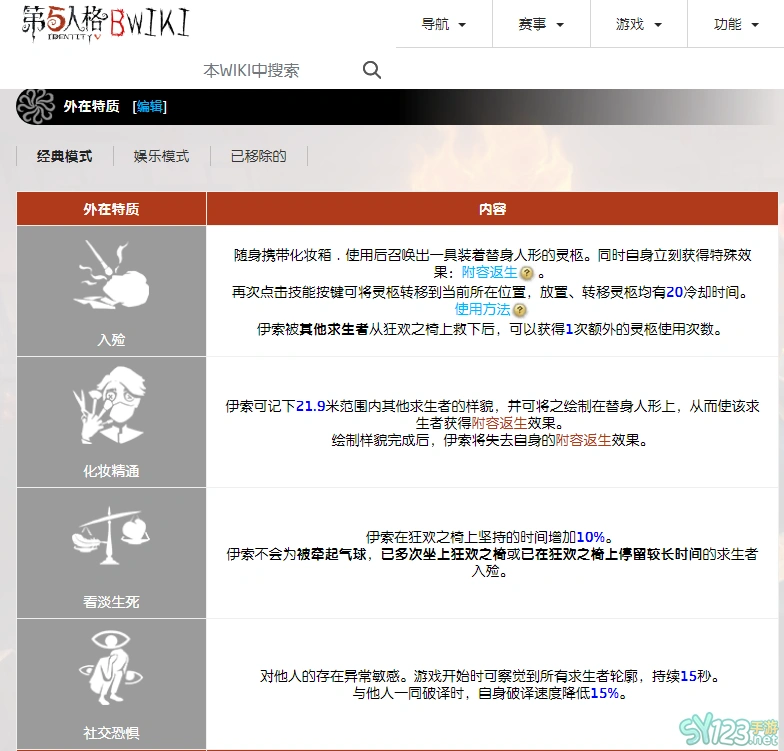Click the 外在特质 table column header
784x751 pixels.
click(112, 208)
